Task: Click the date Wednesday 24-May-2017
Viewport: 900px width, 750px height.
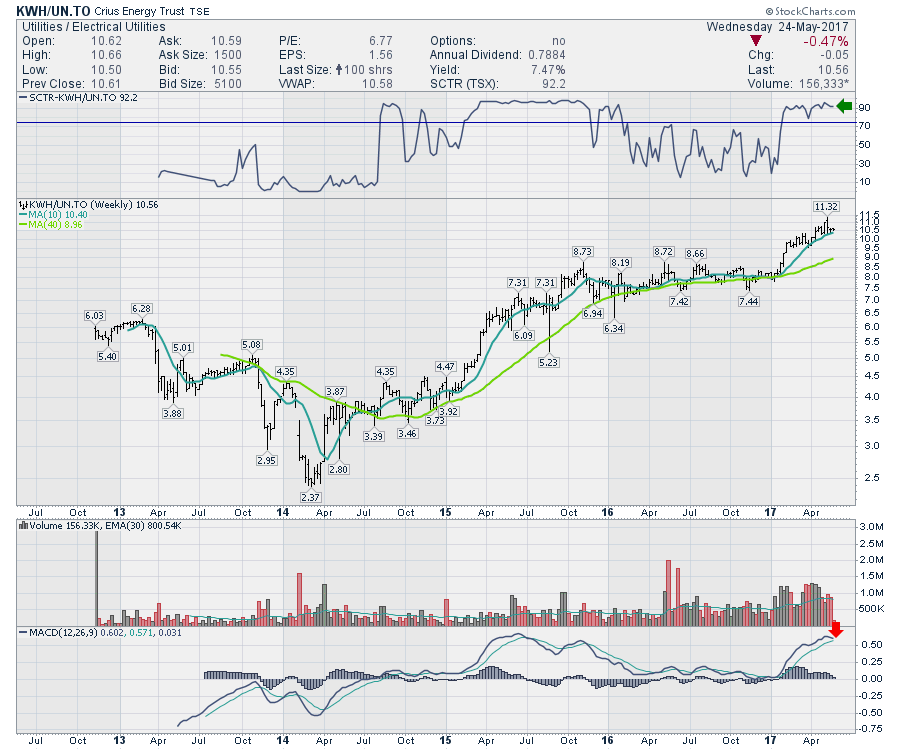Action: pos(777,26)
